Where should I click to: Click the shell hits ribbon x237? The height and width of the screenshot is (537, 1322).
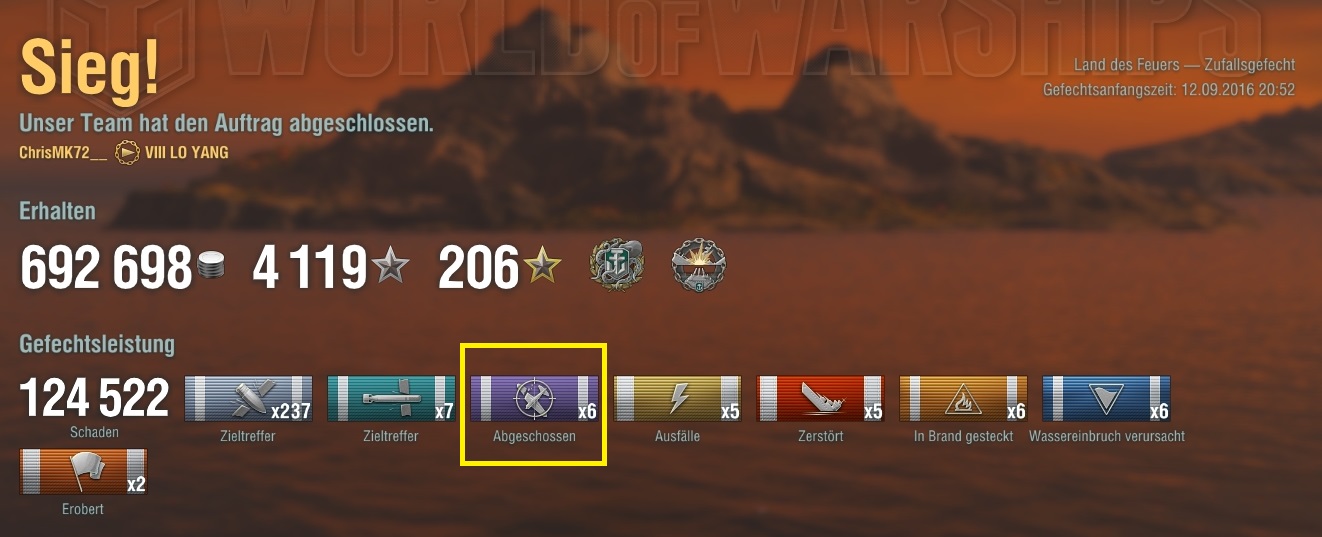point(248,399)
